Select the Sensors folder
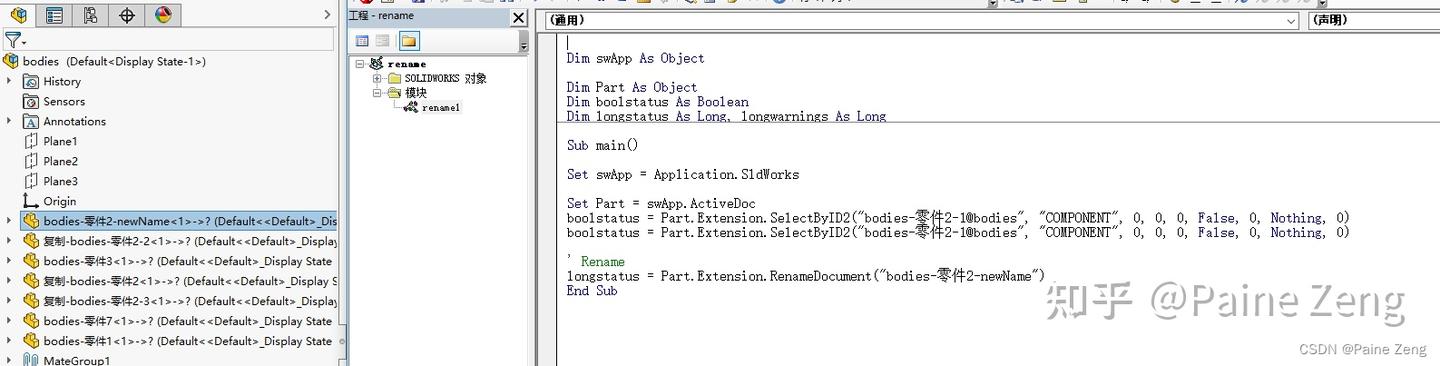 pyautogui.click(x=54, y=101)
